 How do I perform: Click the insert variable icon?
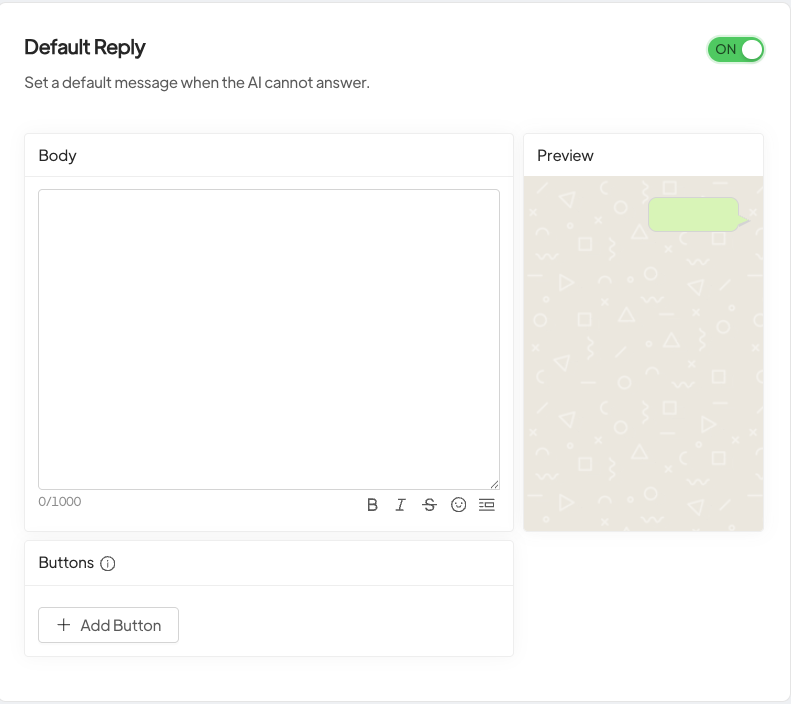point(487,505)
